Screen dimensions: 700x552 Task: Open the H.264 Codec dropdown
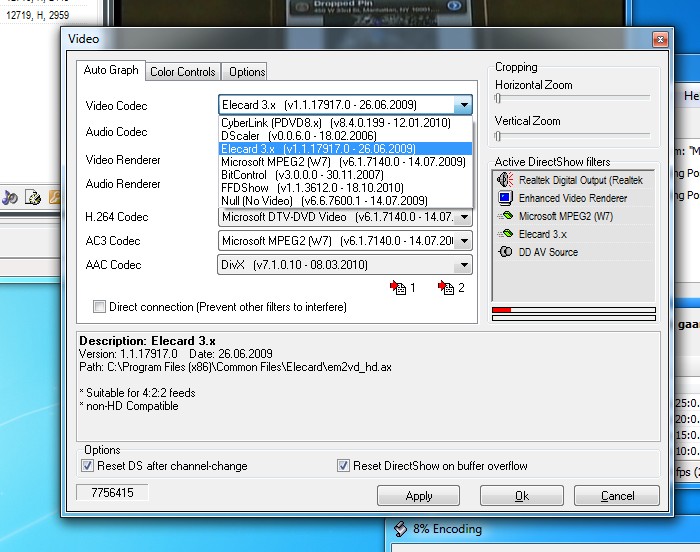(464, 217)
